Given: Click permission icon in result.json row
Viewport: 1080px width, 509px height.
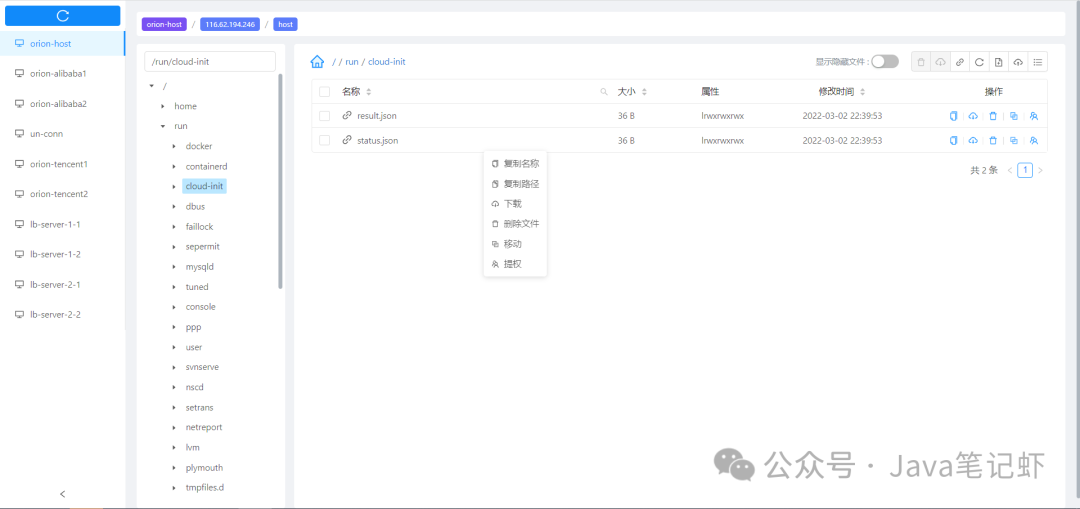Looking at the screenshot, I should tap(1033, 116).
